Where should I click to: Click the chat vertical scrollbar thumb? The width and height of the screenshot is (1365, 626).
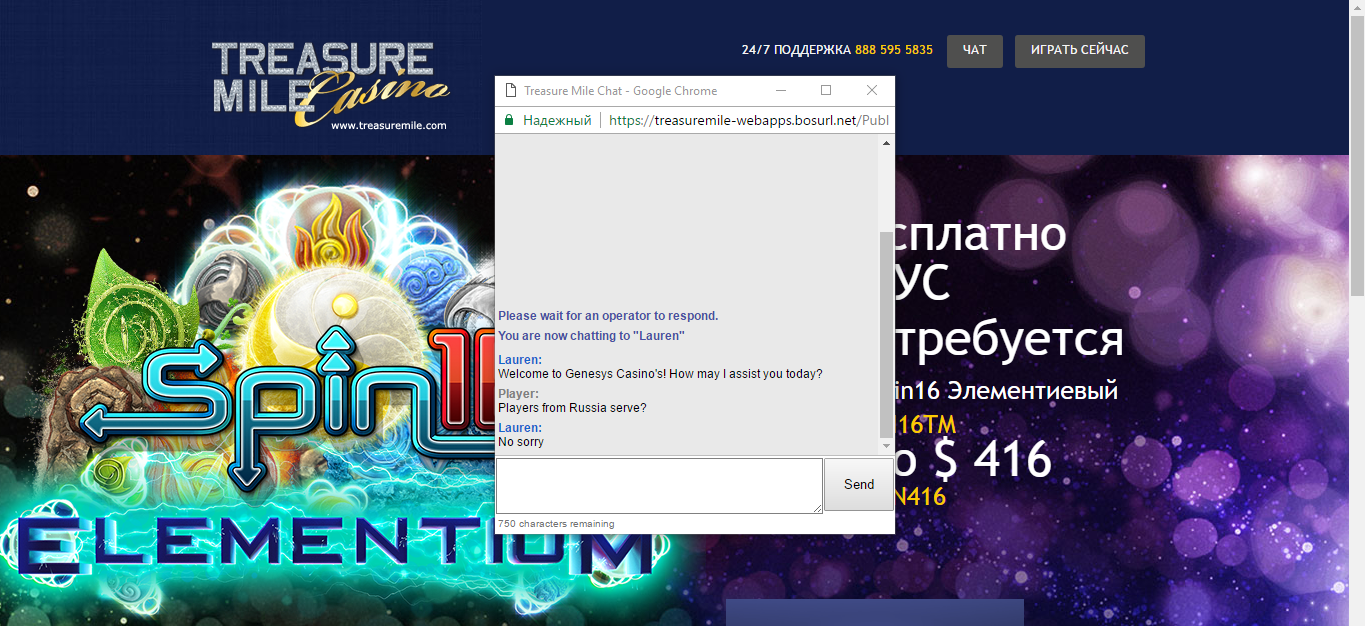pos(886,333)
